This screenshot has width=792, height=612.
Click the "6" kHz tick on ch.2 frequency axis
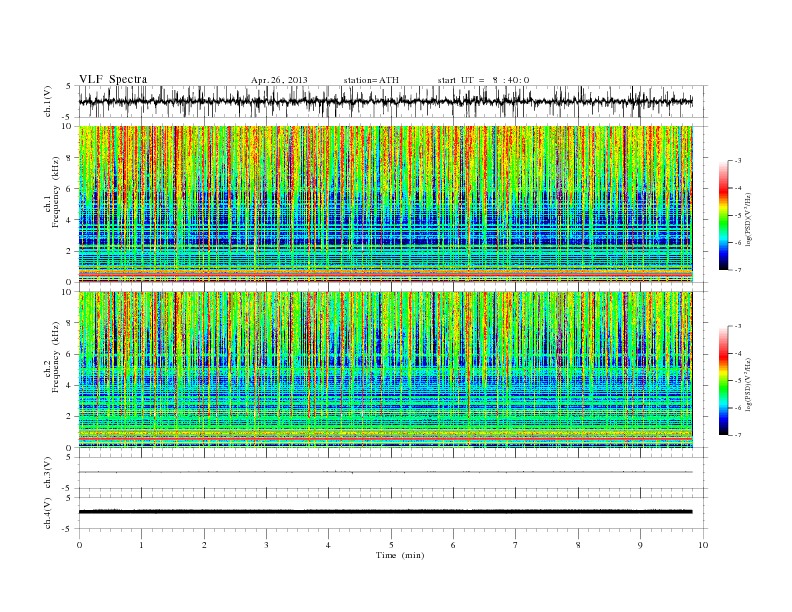pos(70,354)
